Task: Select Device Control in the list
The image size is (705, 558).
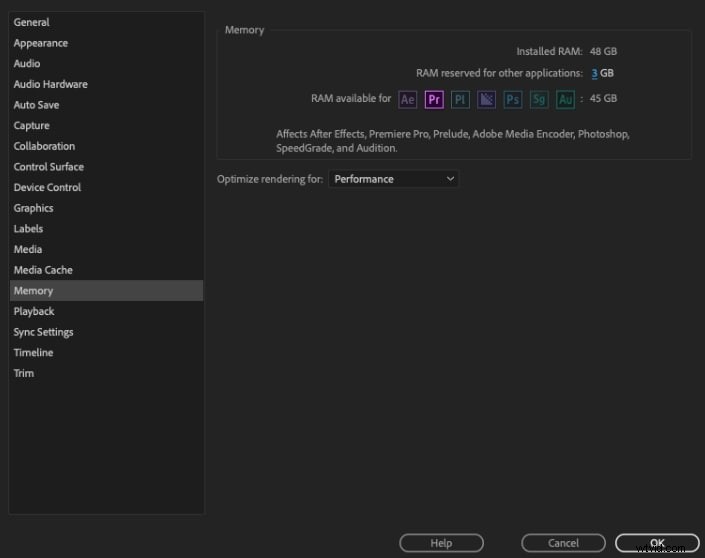Action: click(106, 187)
